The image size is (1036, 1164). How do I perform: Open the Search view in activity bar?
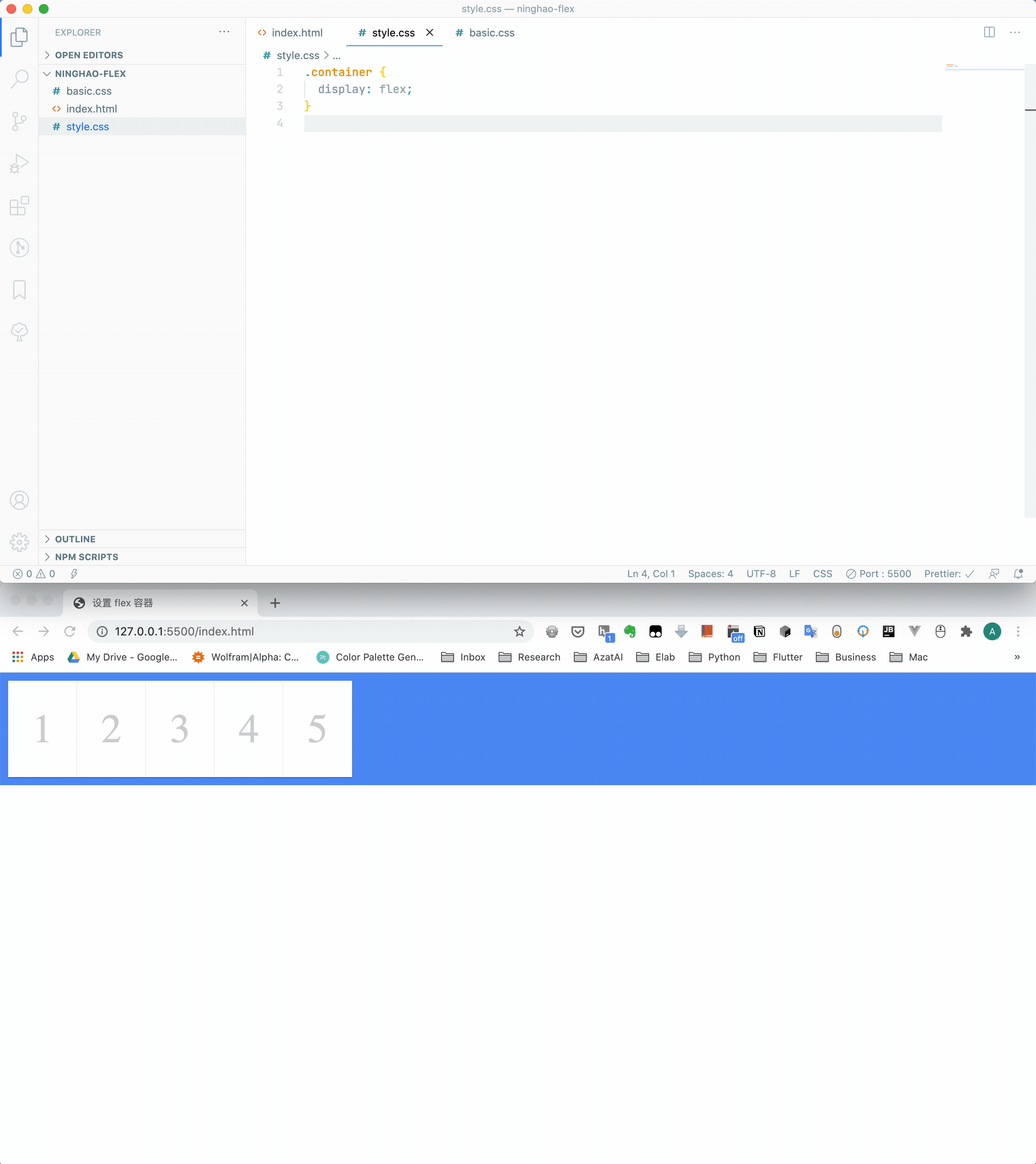tap(19, 79)
